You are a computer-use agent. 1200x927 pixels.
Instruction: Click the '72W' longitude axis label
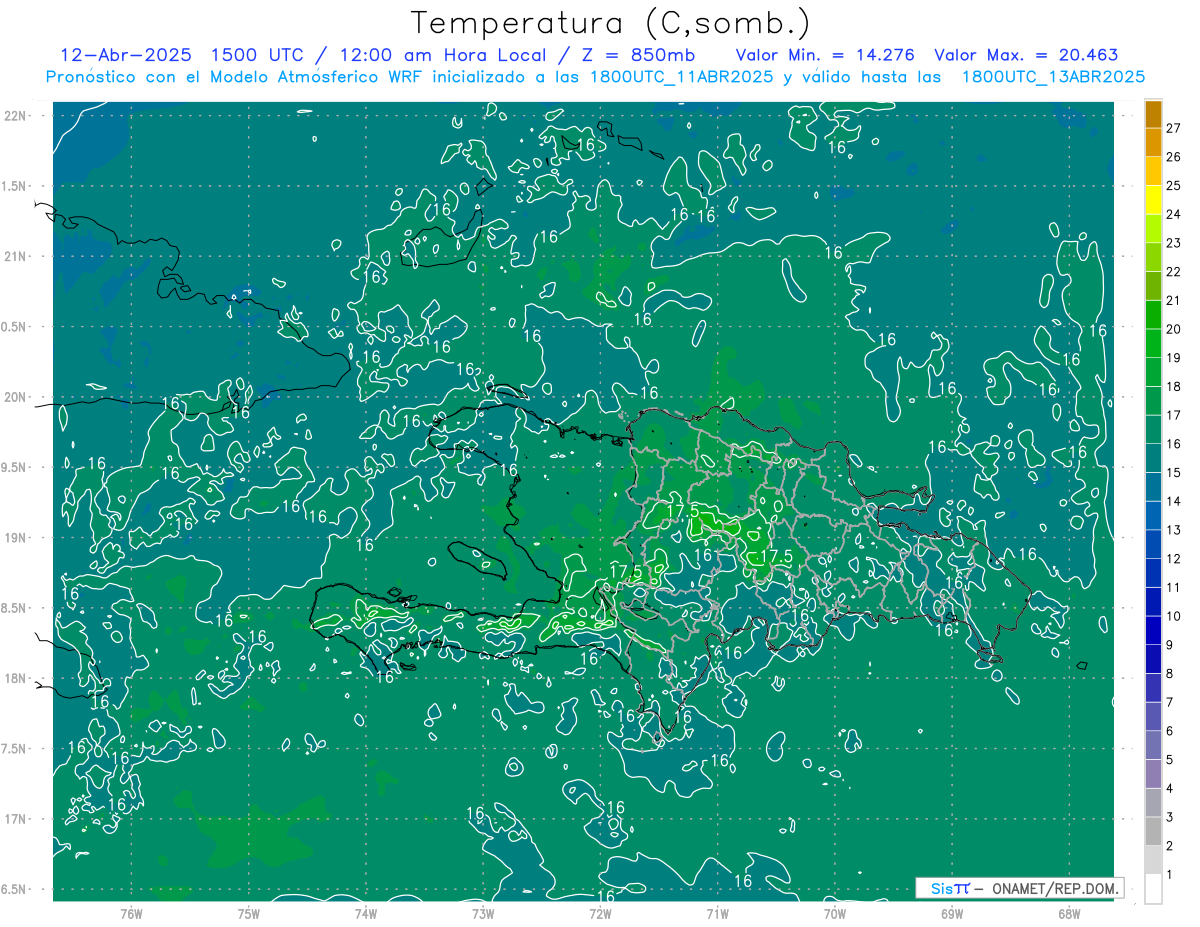click(600, 913)
